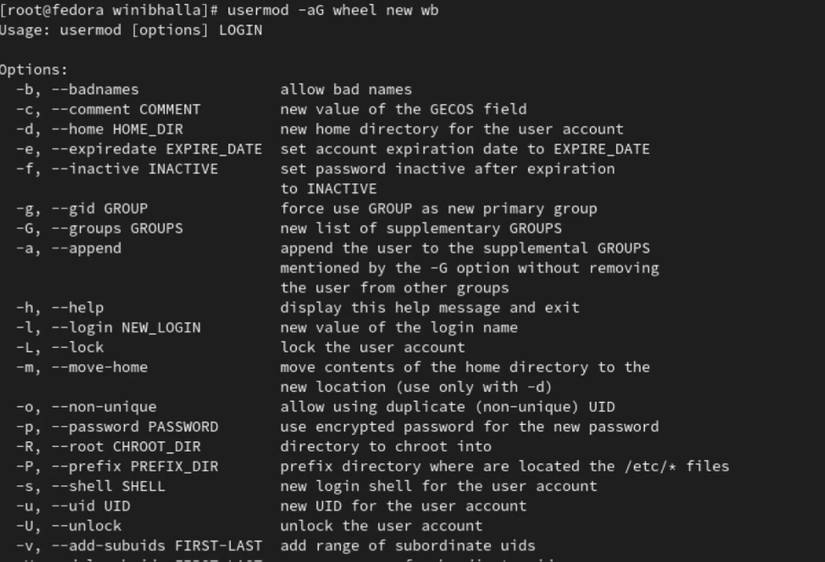Click the --password PASSWORD option
The image size is (825, 562).
[117, 426]
